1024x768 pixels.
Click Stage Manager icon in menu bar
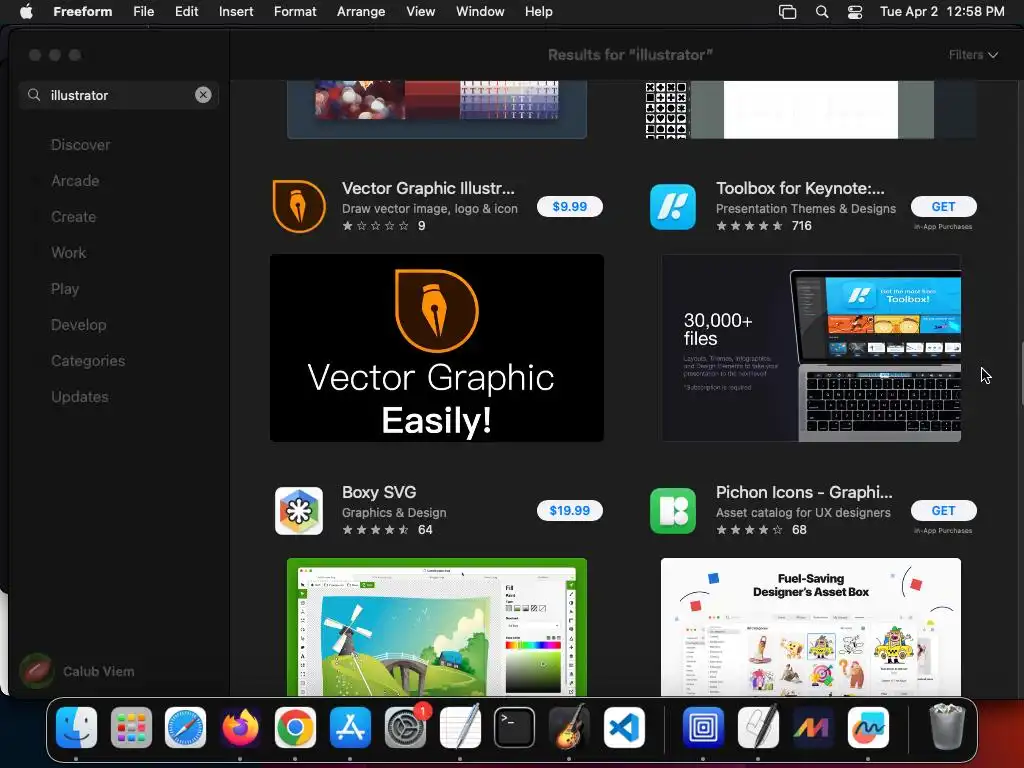coord(788,12)
